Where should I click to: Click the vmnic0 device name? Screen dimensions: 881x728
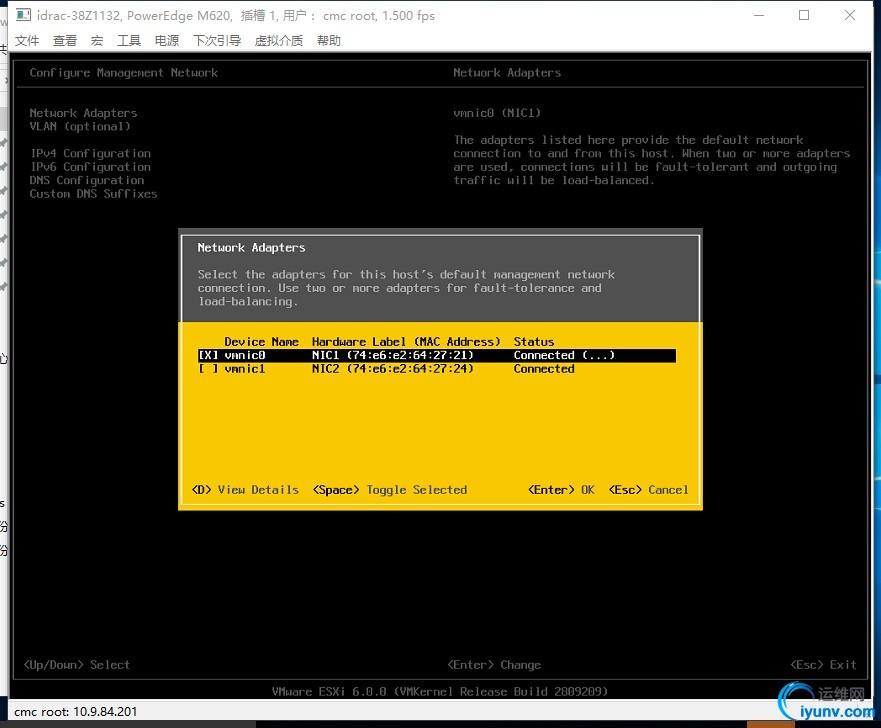[x=244, y=356]
